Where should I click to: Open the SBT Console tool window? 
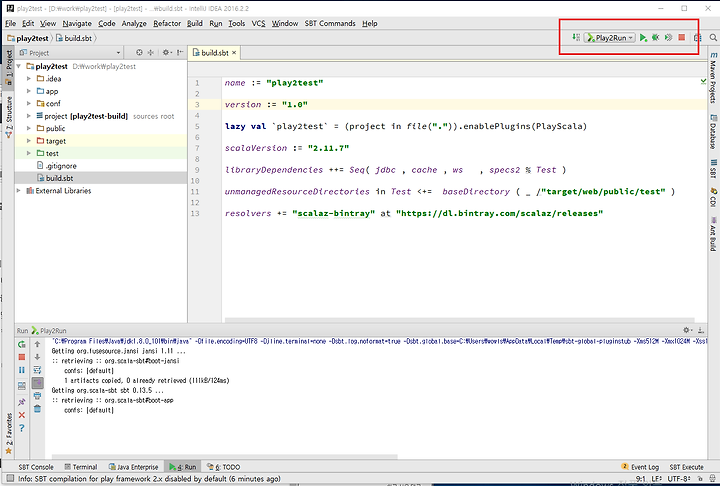tap(36, 467)
